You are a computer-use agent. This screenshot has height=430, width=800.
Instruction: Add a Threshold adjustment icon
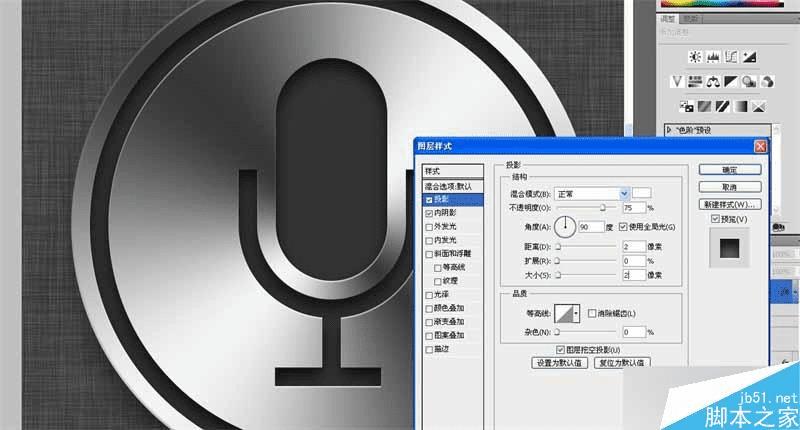click(722, 107)
